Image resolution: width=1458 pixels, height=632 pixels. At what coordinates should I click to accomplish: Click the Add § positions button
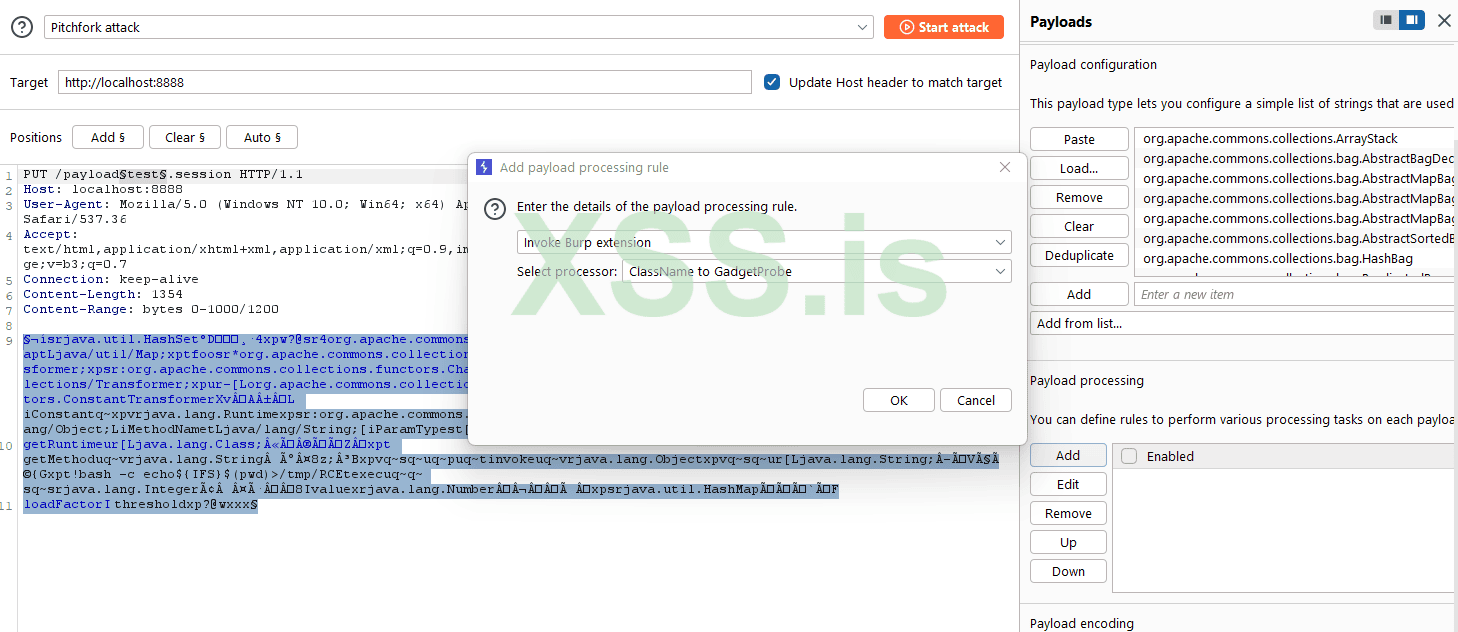click(108, 137)
